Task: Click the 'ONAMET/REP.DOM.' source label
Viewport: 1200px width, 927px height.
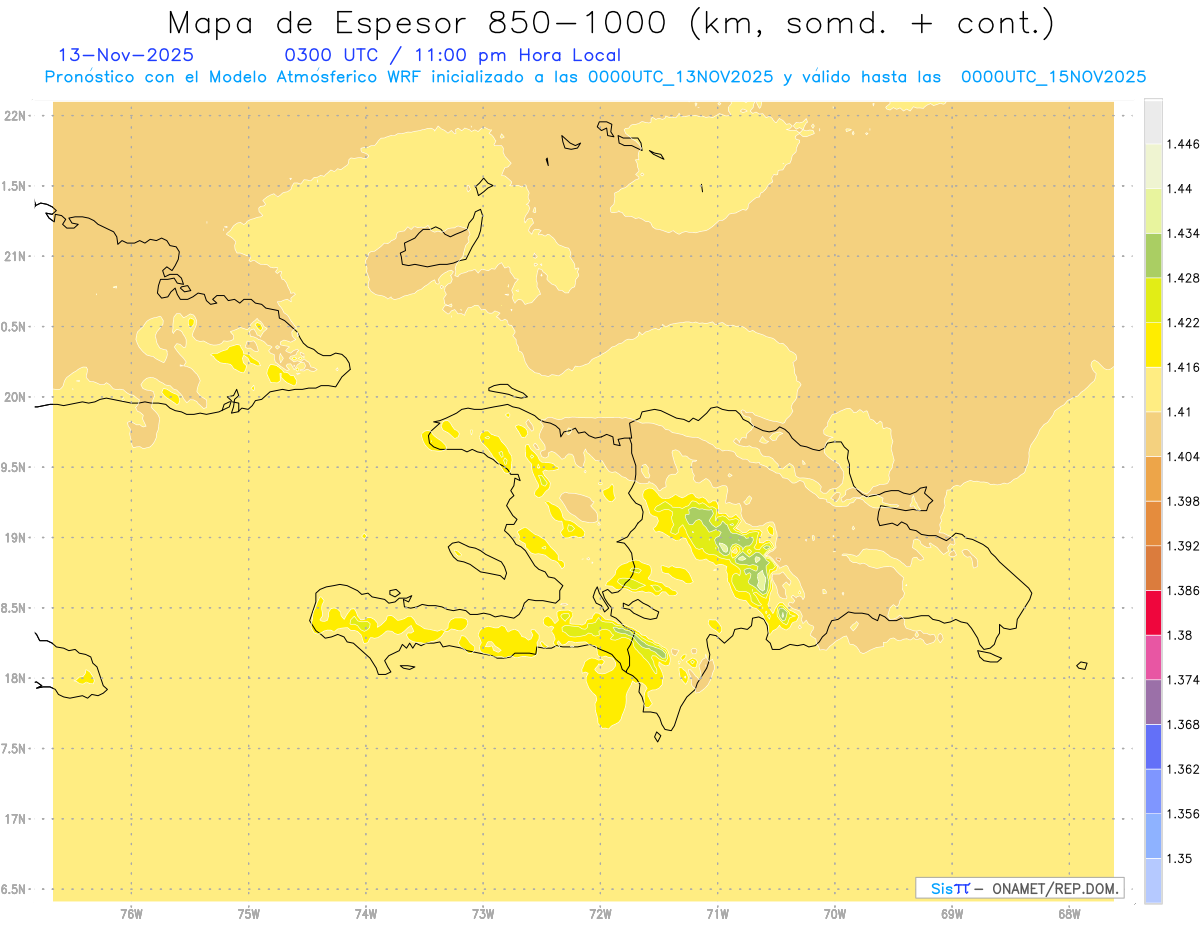Action: [x=1057, y=888]
